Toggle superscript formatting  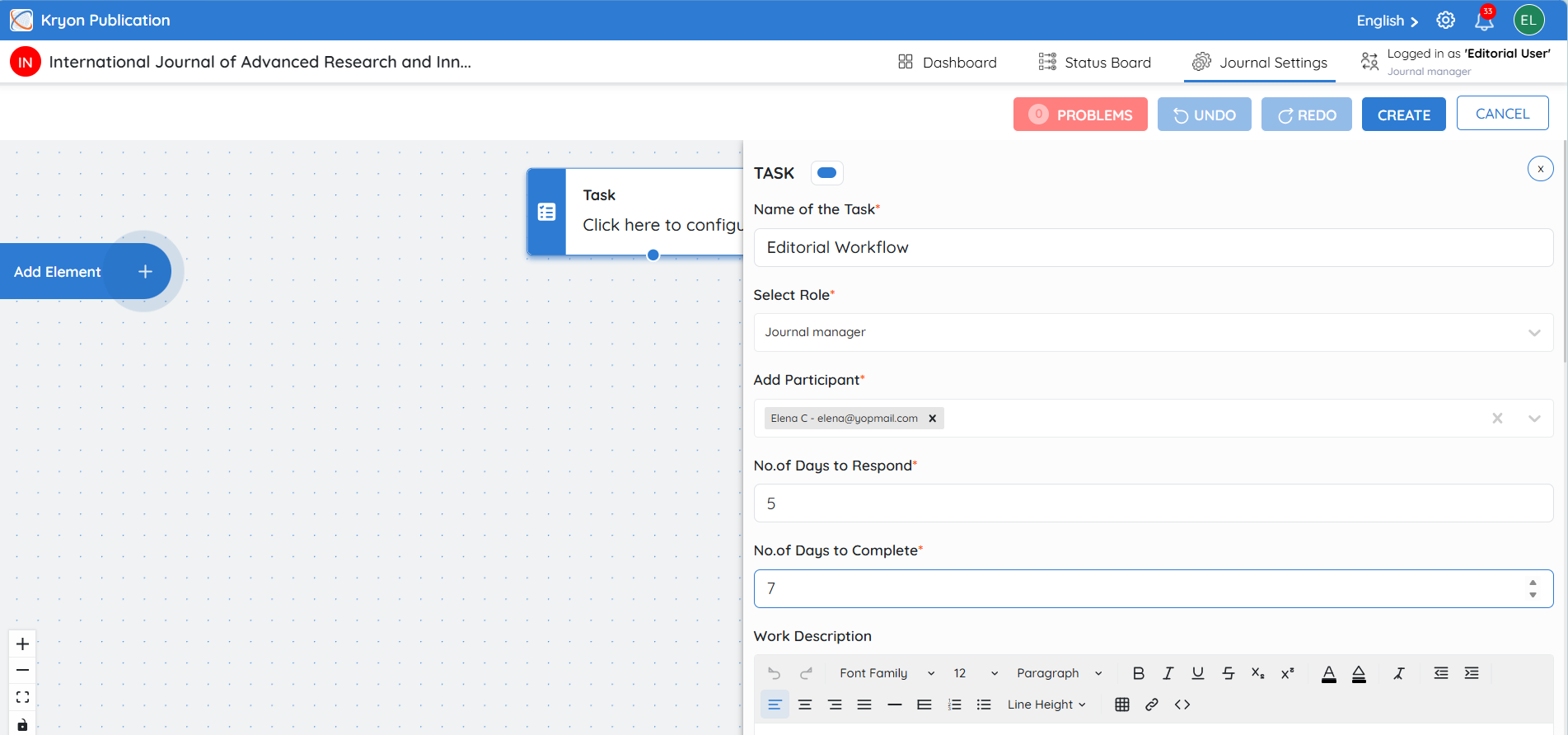tap(1287, 673)
